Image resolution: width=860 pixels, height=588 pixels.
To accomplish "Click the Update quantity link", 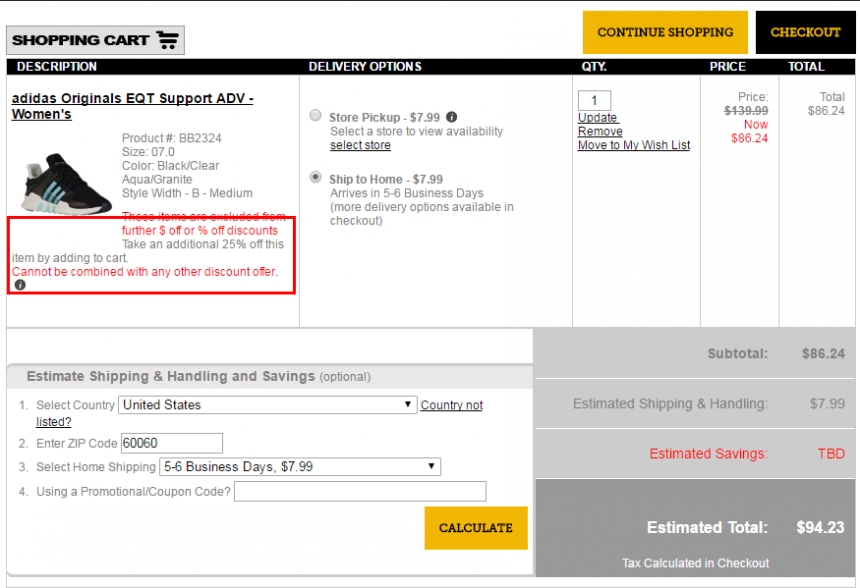I will pos(597,118).
